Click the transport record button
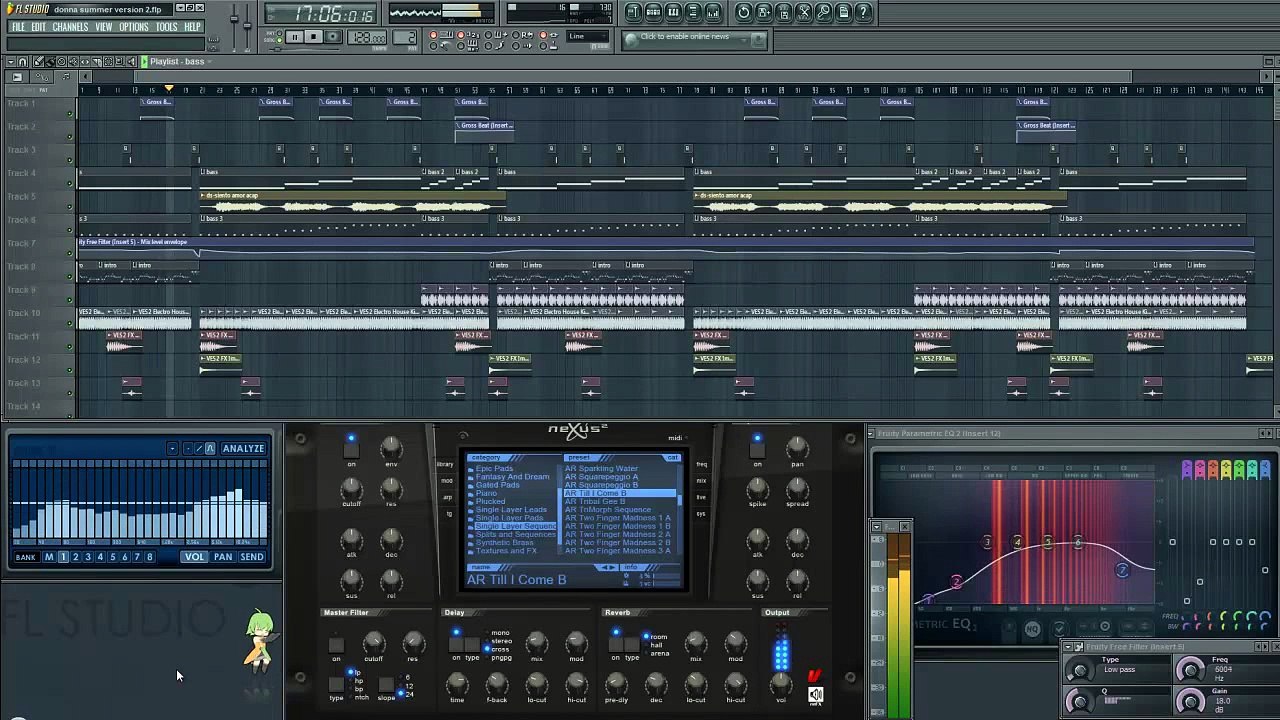The width and height of the screenshot is (1280, 720). click(x=332, y=37)
